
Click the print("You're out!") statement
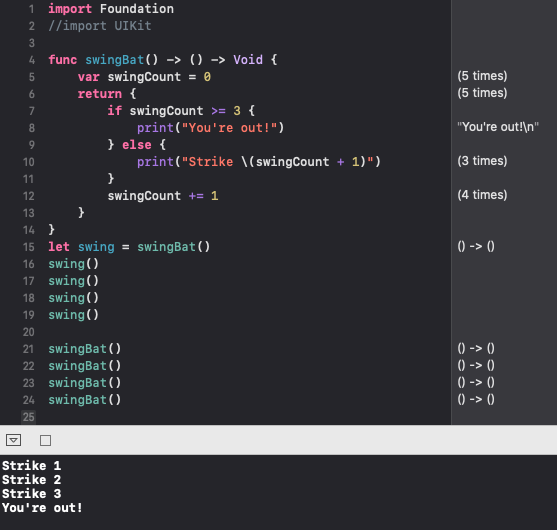pyautogui.click(x=211, y=128)
